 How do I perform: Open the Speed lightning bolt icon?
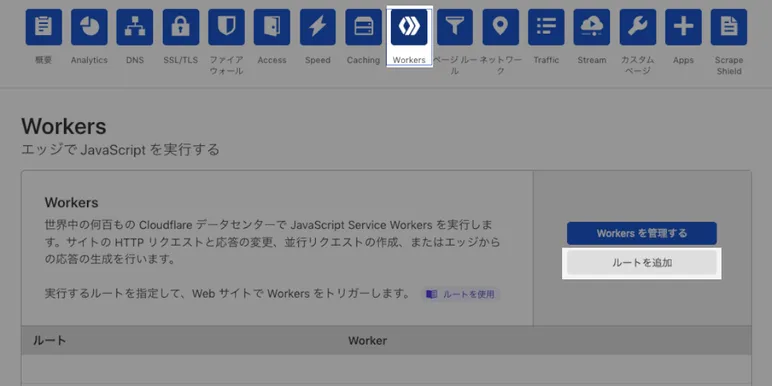pos(318,27)
